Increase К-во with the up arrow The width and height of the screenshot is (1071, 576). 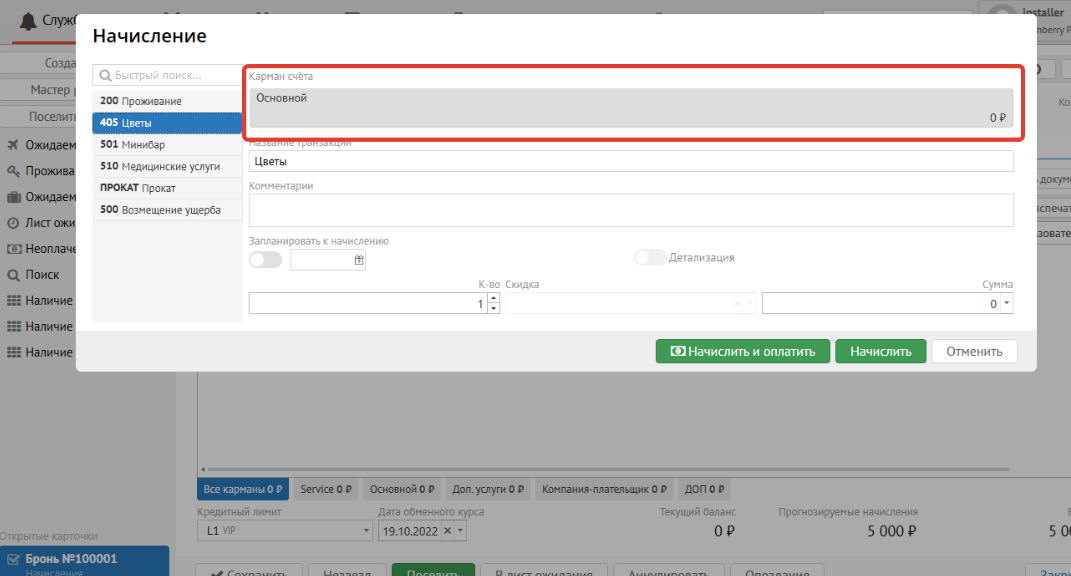[493, 299]
